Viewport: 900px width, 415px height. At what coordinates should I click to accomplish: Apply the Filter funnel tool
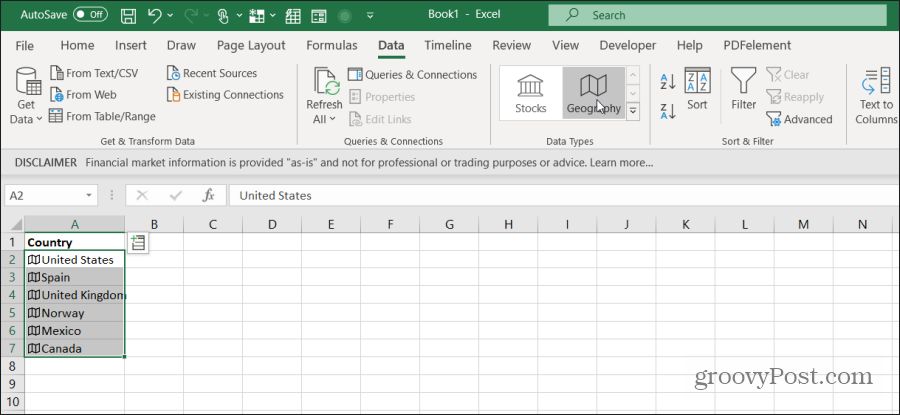tap(743, 89)
